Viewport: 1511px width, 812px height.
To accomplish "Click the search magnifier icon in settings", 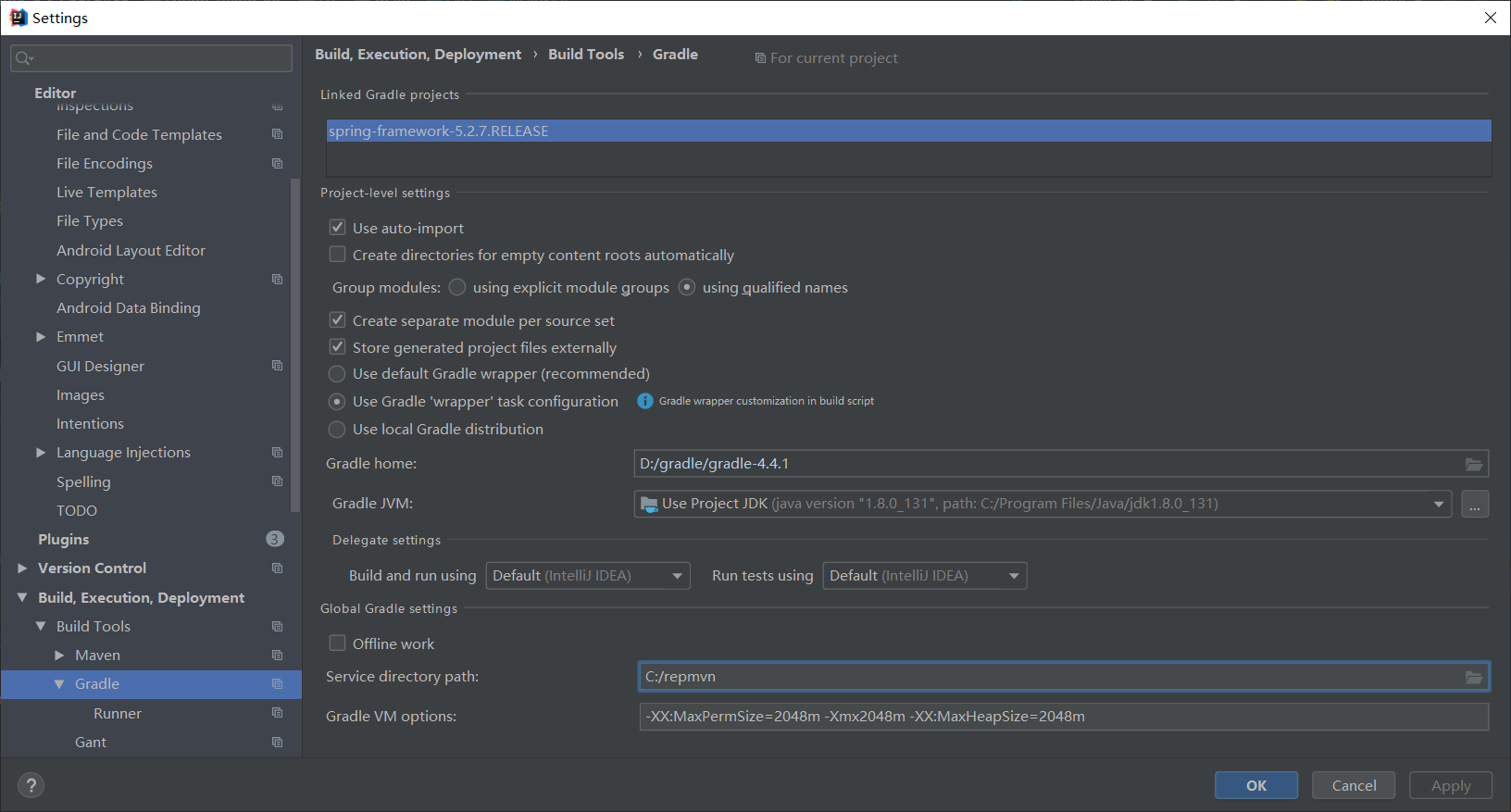I will pos(24,58).
